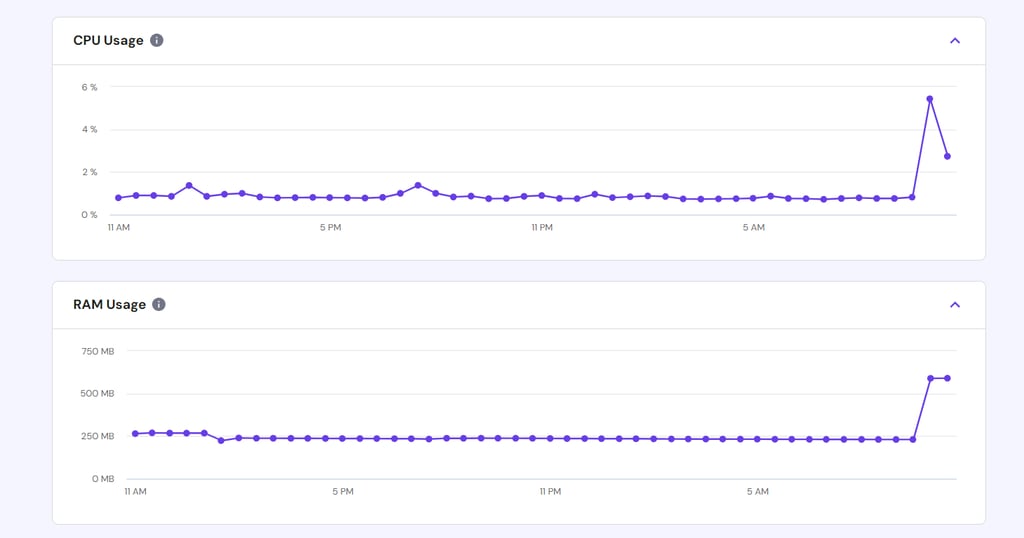Image resolution: width=1024 pixels, height=538 pixels.
Task: Click the 5 PM label on RAM chart
Action: pyautogui.click(x=343, y=492)
